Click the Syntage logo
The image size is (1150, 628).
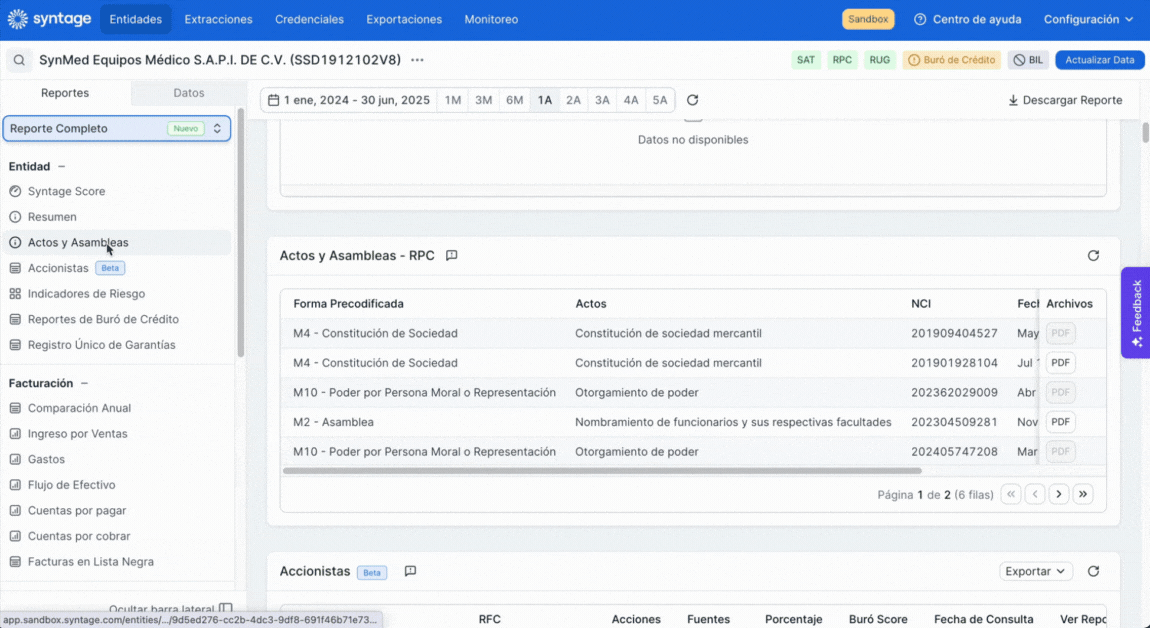[x=49, y=19]
